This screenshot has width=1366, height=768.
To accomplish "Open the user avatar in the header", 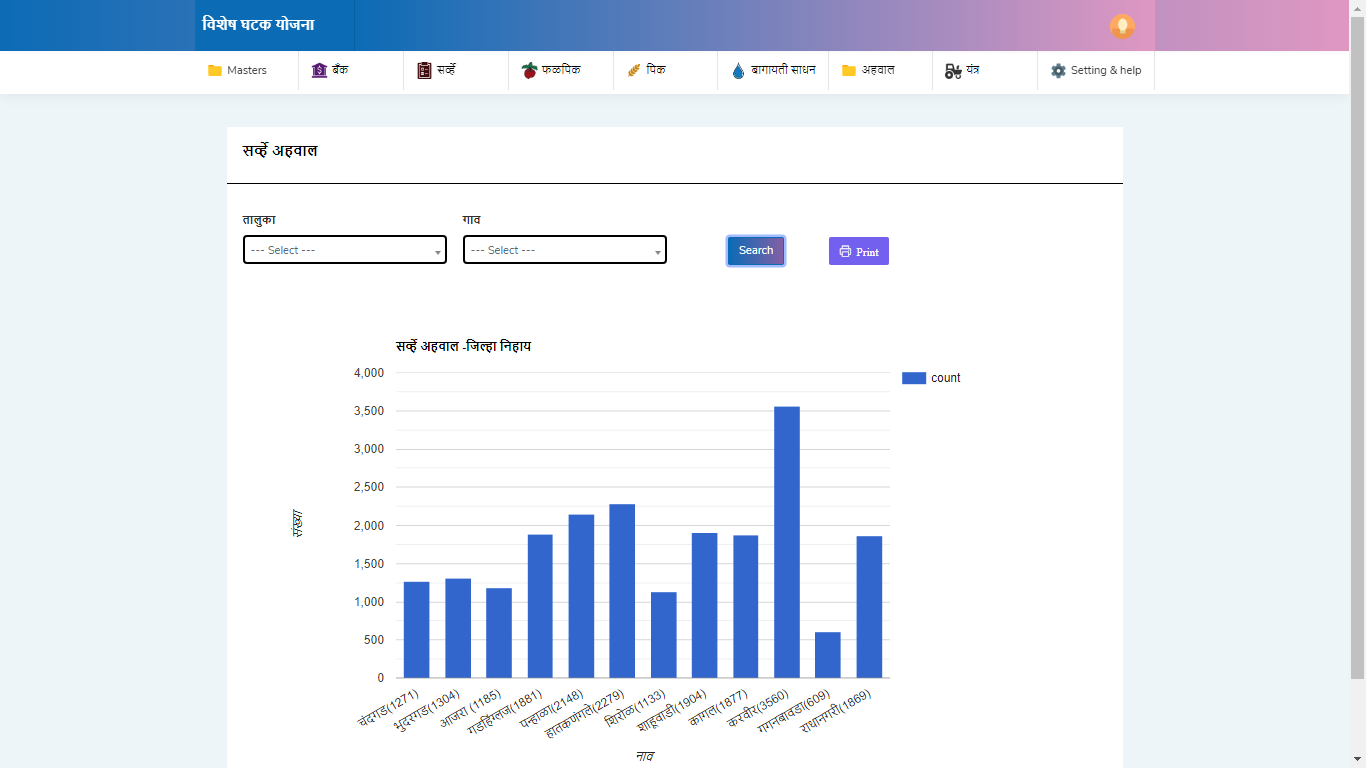I will pos(1122,26).
